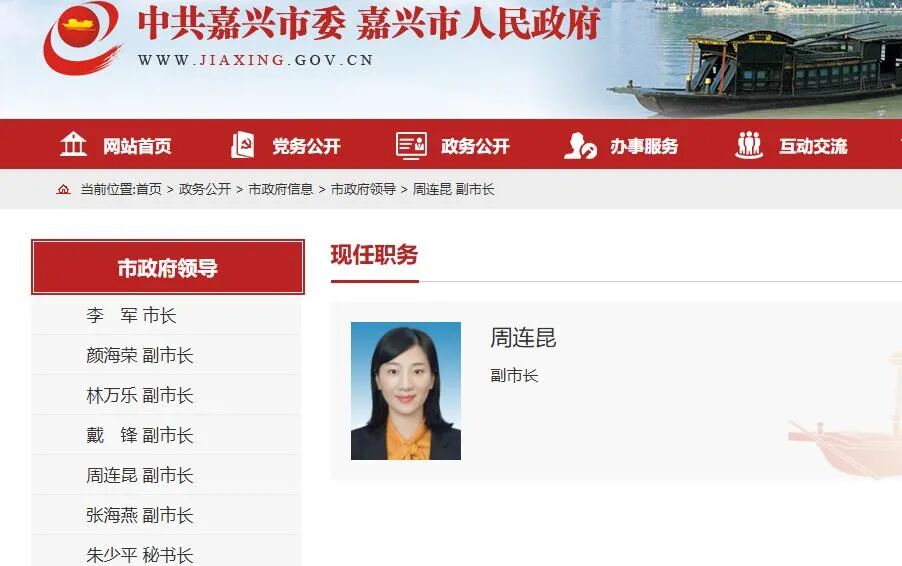Click the party booklet icon beside 党务公开
The image size is (902, 566).
[x=242, y=145]
